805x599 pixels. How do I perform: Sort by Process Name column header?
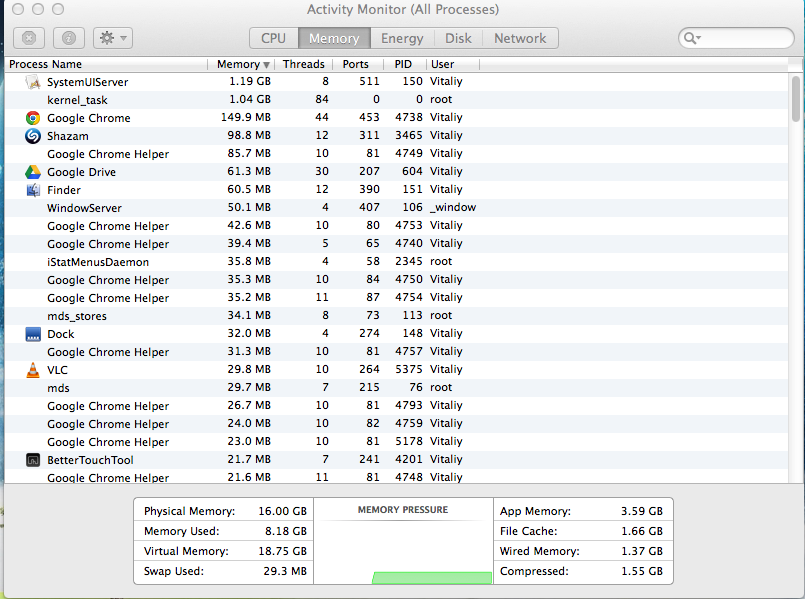pyautogui.click(x=106, y=64)
